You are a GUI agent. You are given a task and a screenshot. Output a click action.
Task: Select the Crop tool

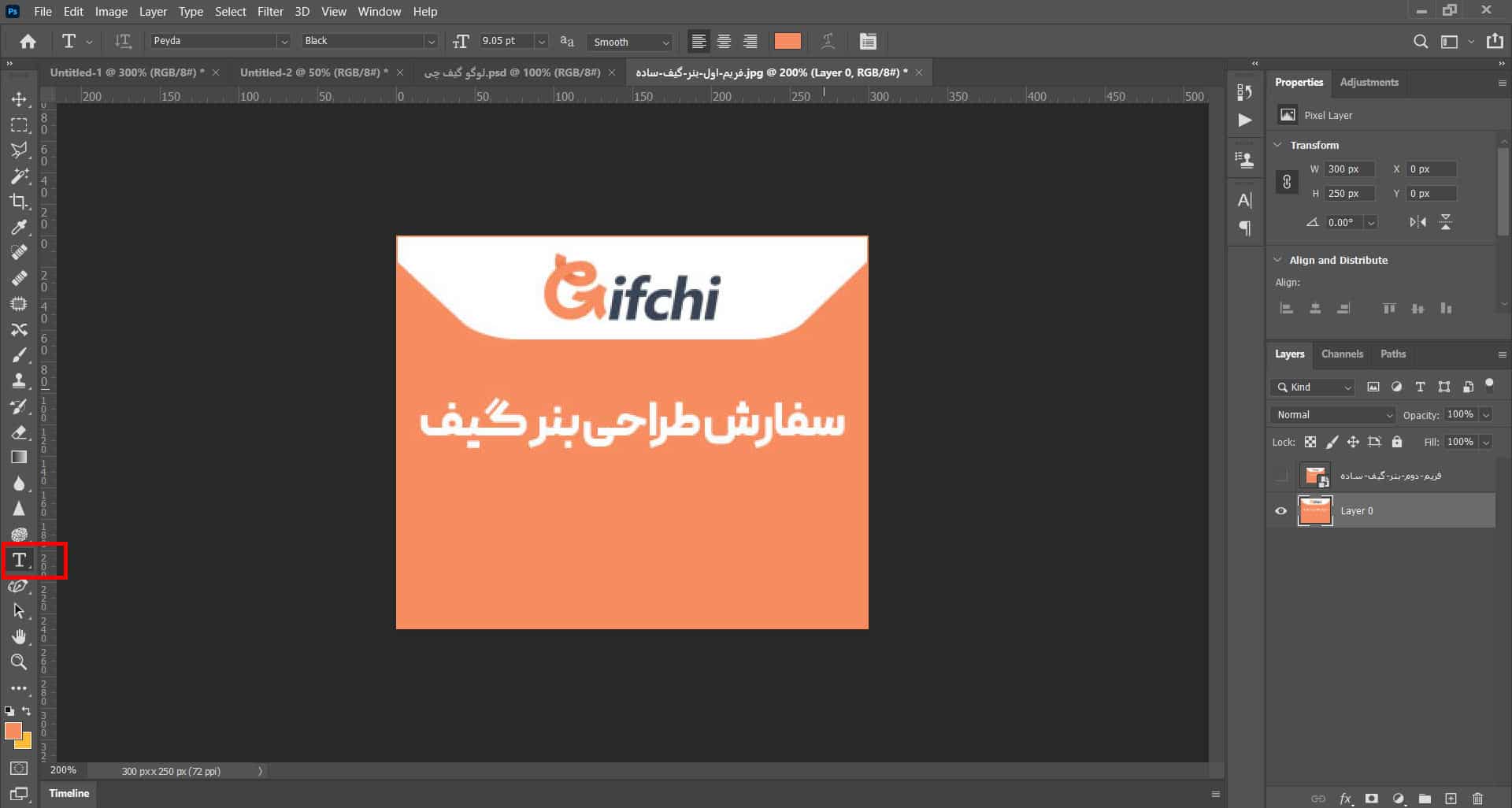[x=19, y=202]
